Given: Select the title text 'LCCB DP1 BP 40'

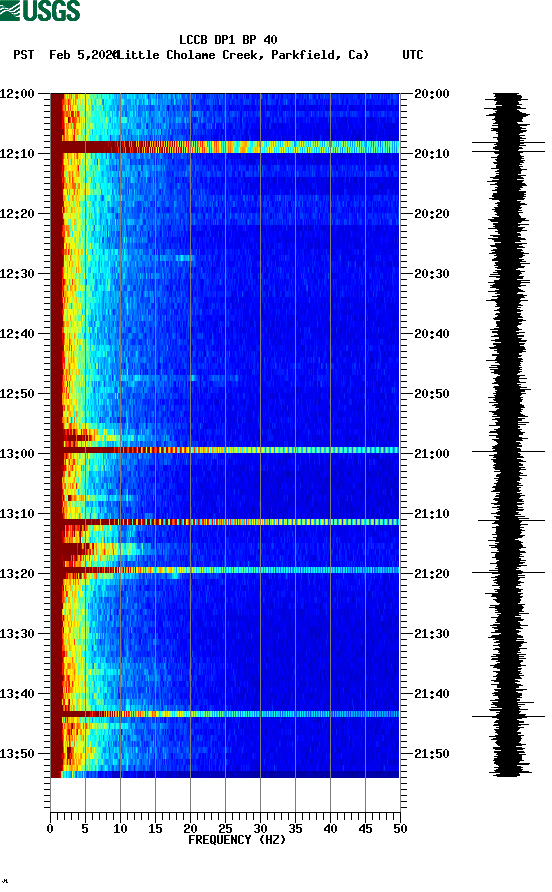Looking at the screenshot, I should (228, 40).
